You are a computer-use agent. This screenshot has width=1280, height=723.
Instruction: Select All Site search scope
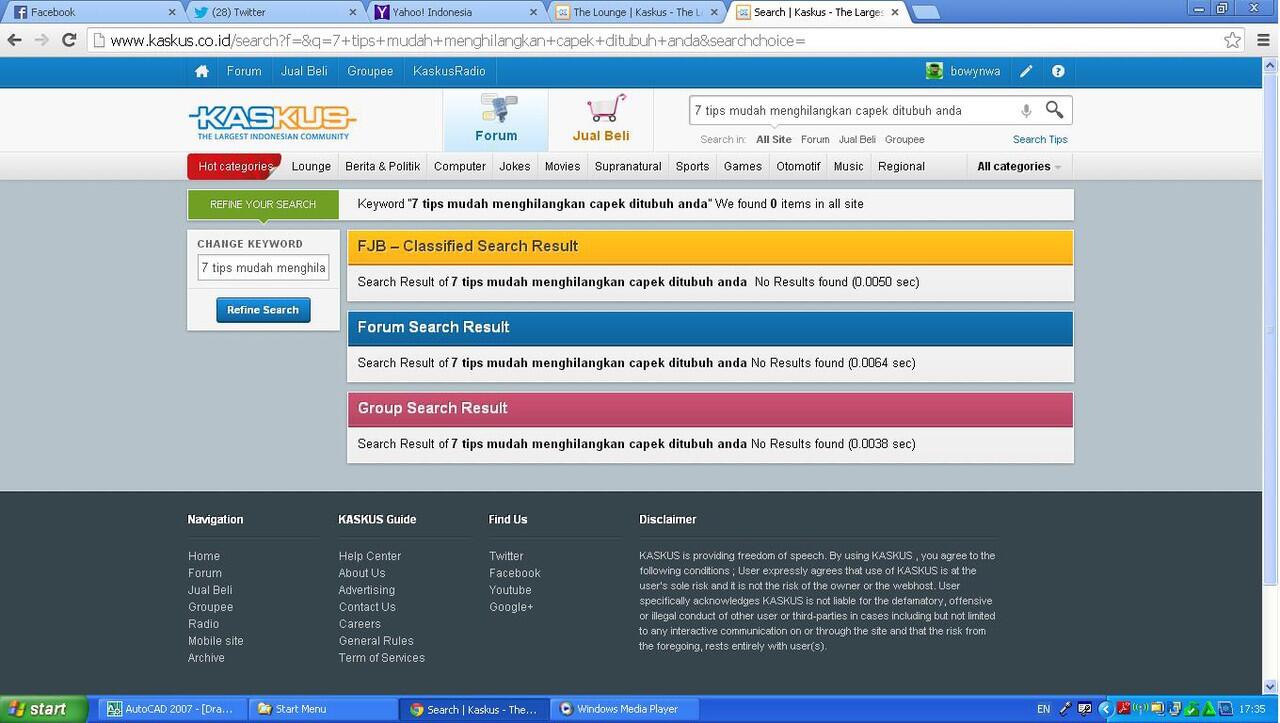[x=774, y=140]
